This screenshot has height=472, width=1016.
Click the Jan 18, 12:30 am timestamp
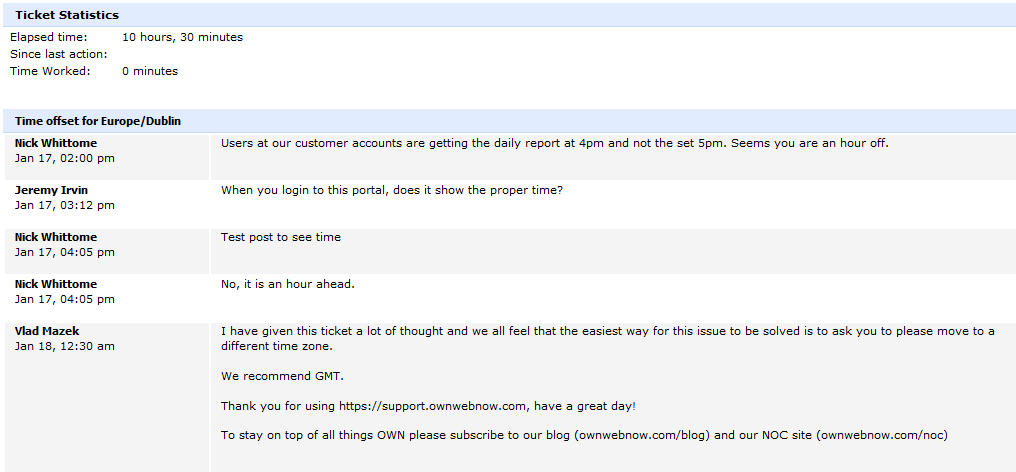pos(65,346)
